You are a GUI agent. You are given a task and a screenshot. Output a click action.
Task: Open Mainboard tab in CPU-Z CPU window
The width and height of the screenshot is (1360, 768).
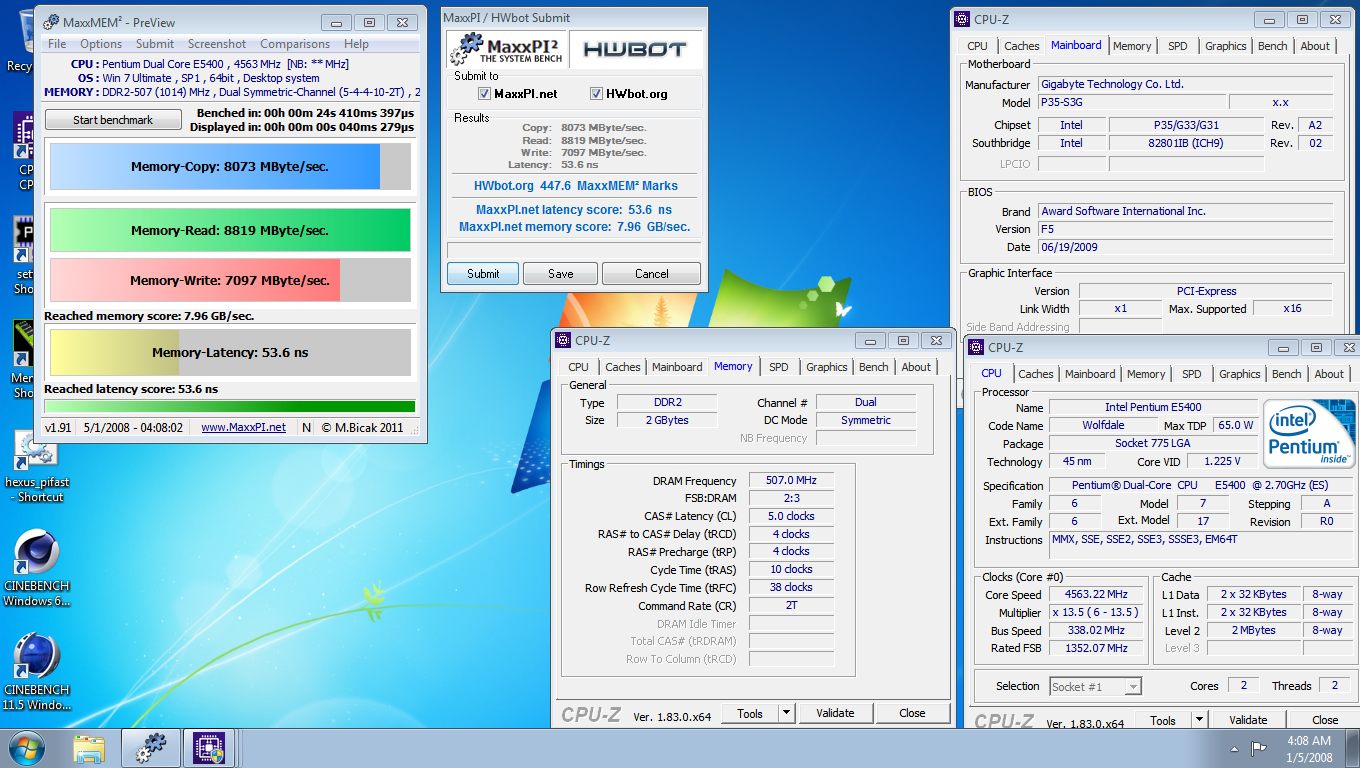coord(1090,374)
